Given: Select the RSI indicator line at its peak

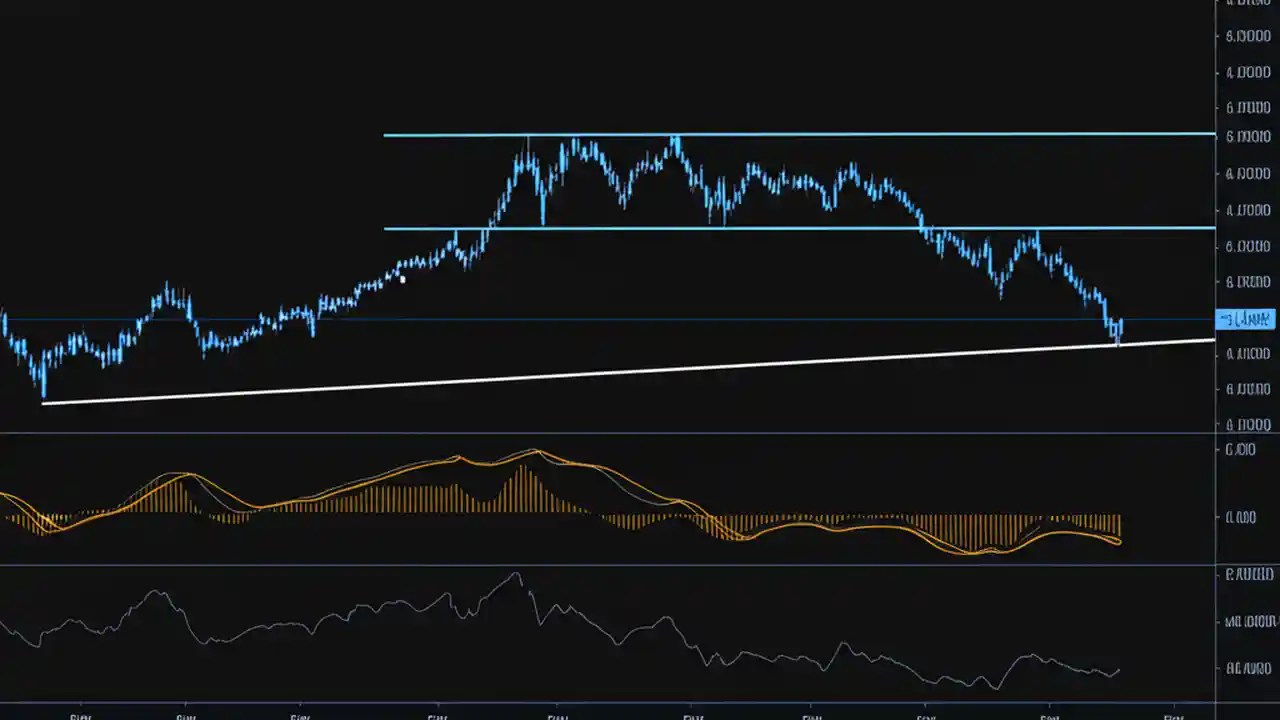Looking at the screenshot, I should [516, 575].
